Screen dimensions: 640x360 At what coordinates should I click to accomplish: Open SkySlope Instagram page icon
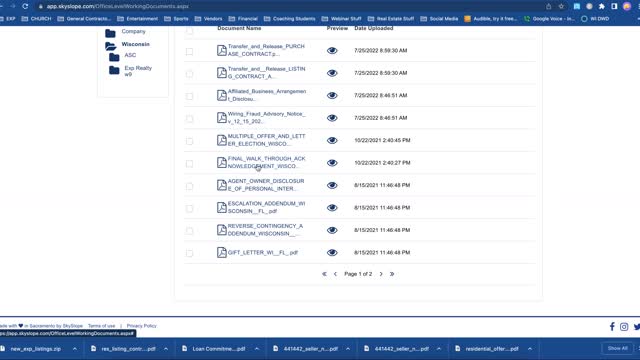click(624, 327)
